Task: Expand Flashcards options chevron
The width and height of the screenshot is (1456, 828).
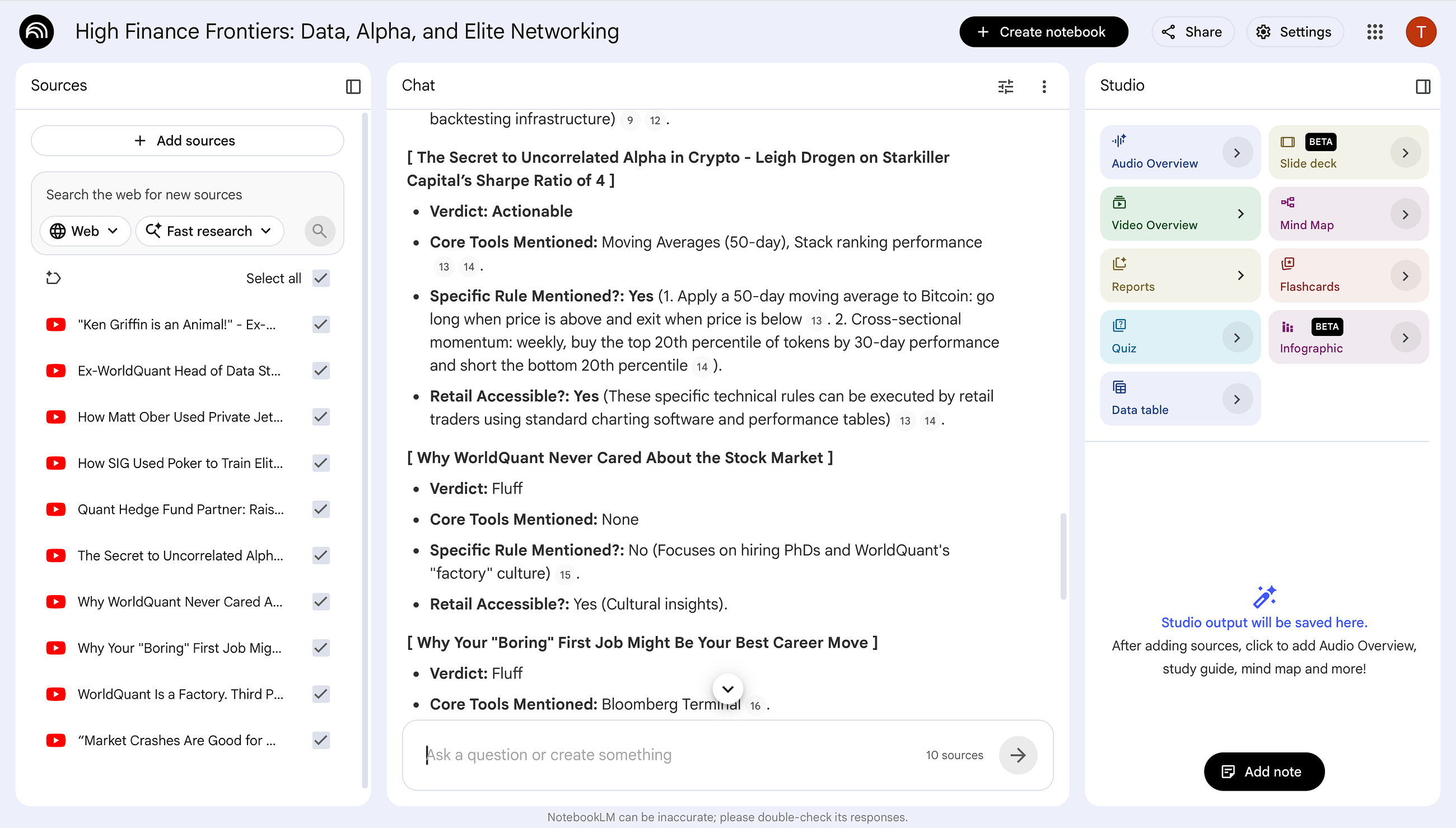Action: click(1406, 276)
